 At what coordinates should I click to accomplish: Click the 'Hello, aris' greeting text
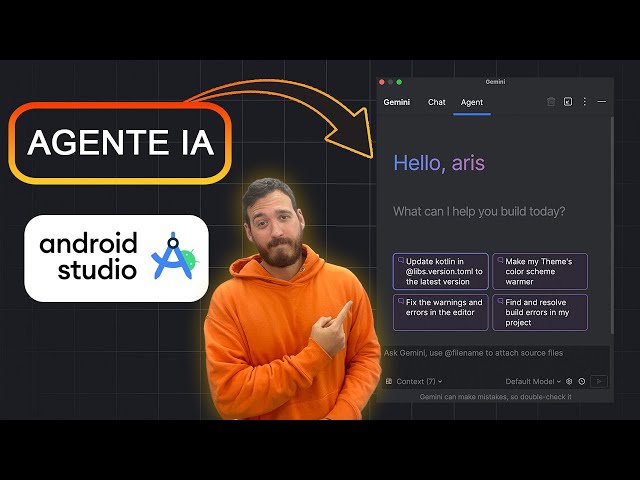(439, 163)
